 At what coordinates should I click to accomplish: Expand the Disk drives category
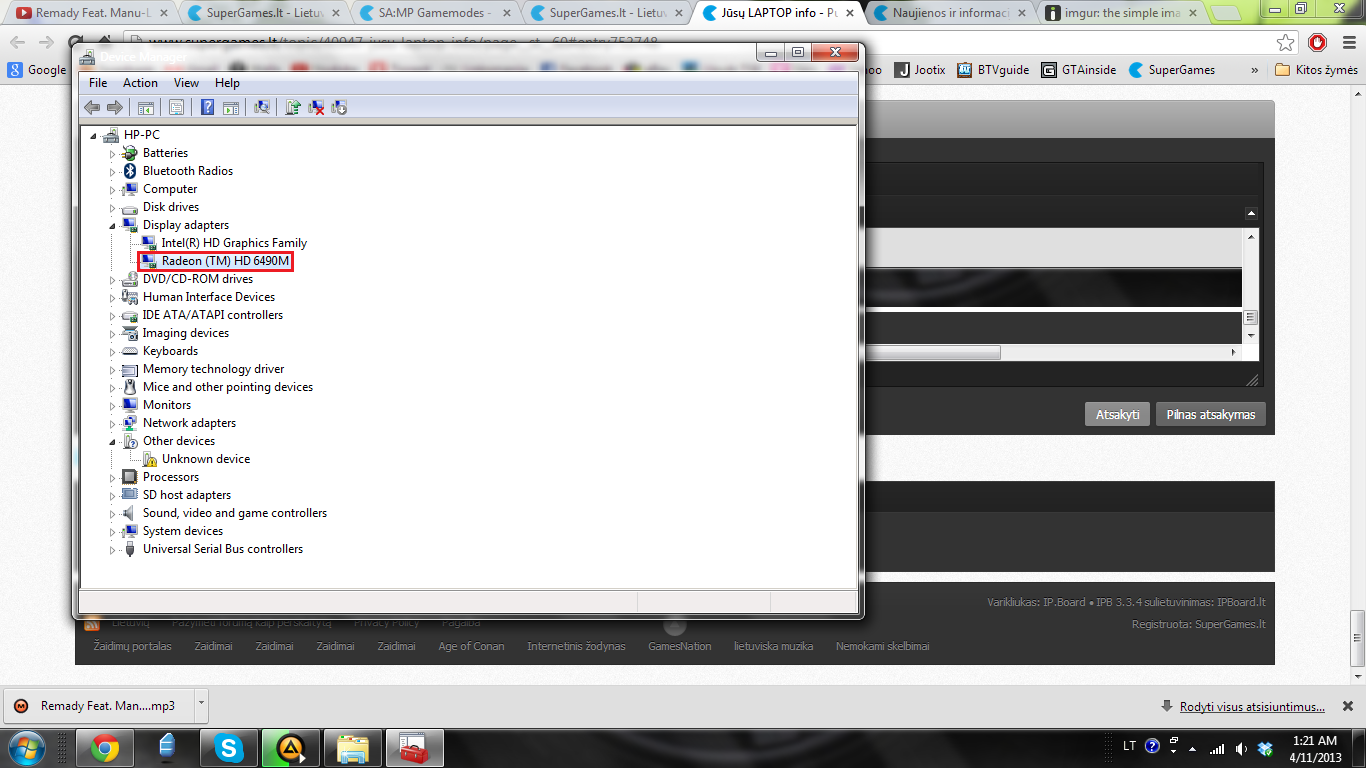click(x=113, y=208)
